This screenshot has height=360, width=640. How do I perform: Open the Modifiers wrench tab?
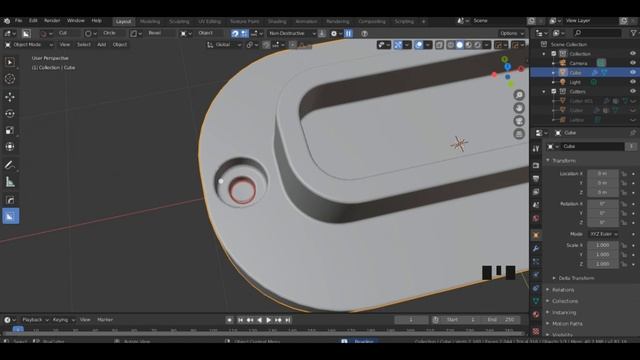tap(536, 248)
